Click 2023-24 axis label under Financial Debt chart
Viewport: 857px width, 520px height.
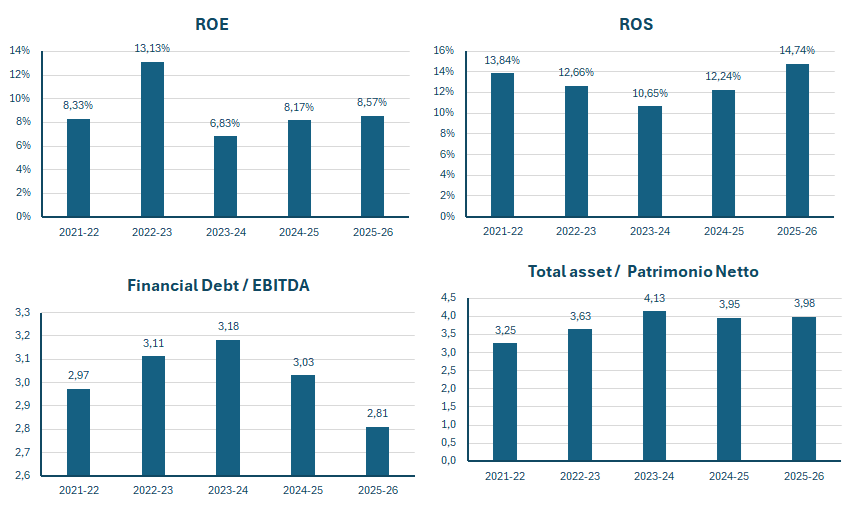point(228,490)
